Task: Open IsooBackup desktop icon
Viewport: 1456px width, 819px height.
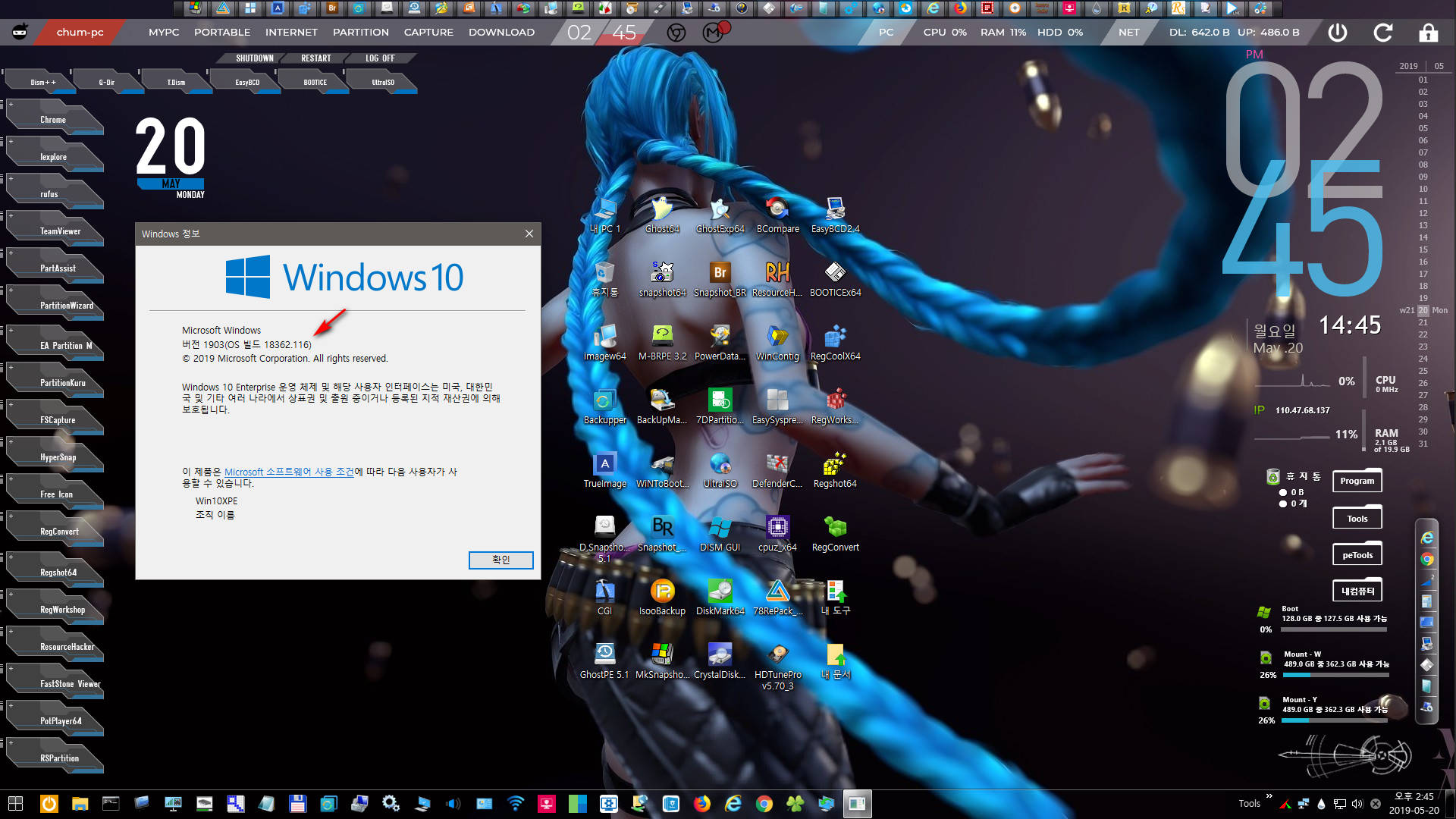Action: pos(662,597)
